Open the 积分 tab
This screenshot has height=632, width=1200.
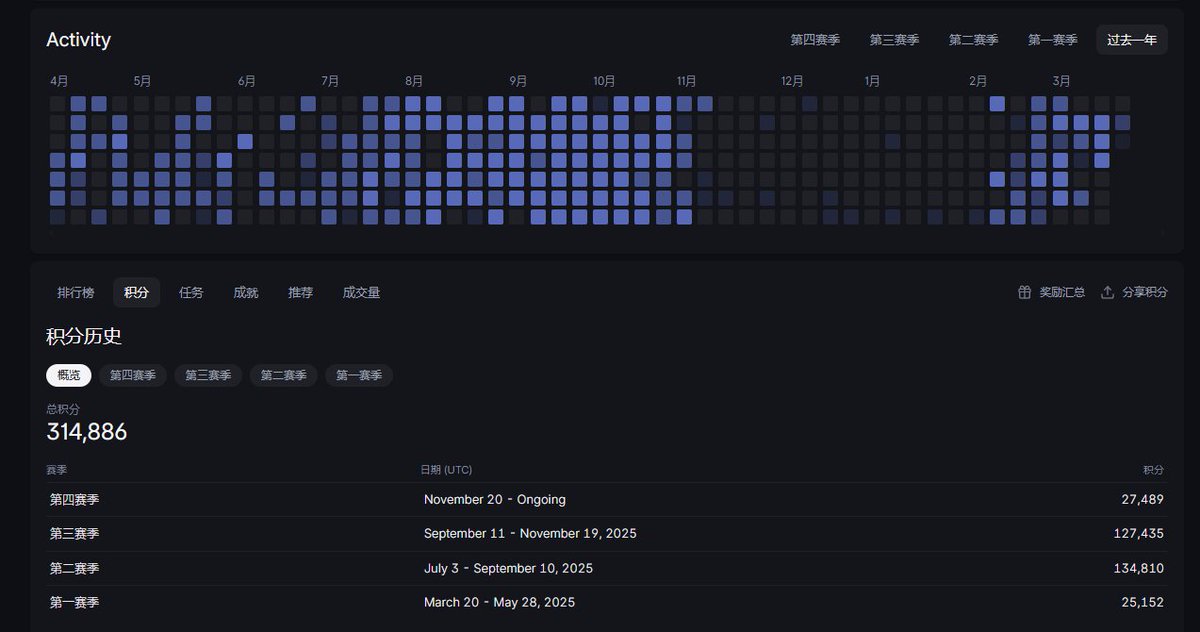click(x=136, y=292)
